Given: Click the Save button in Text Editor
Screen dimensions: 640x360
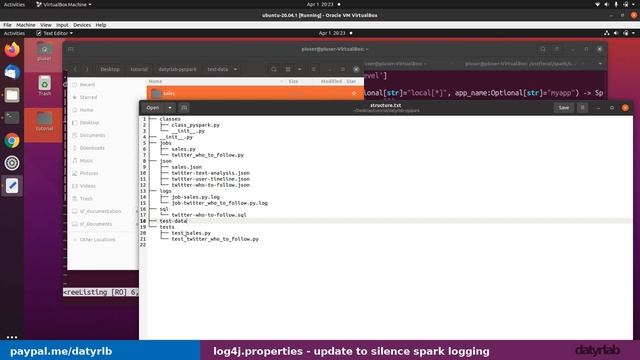Looking at the screenshot, I should pyautogui.click(x=564, y=108).
